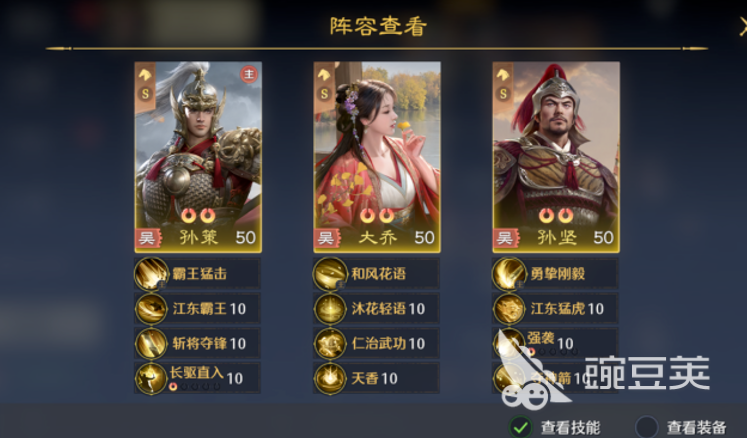
Task: Uncheck the 查看技能 checkbox
Action: point(521,427)
